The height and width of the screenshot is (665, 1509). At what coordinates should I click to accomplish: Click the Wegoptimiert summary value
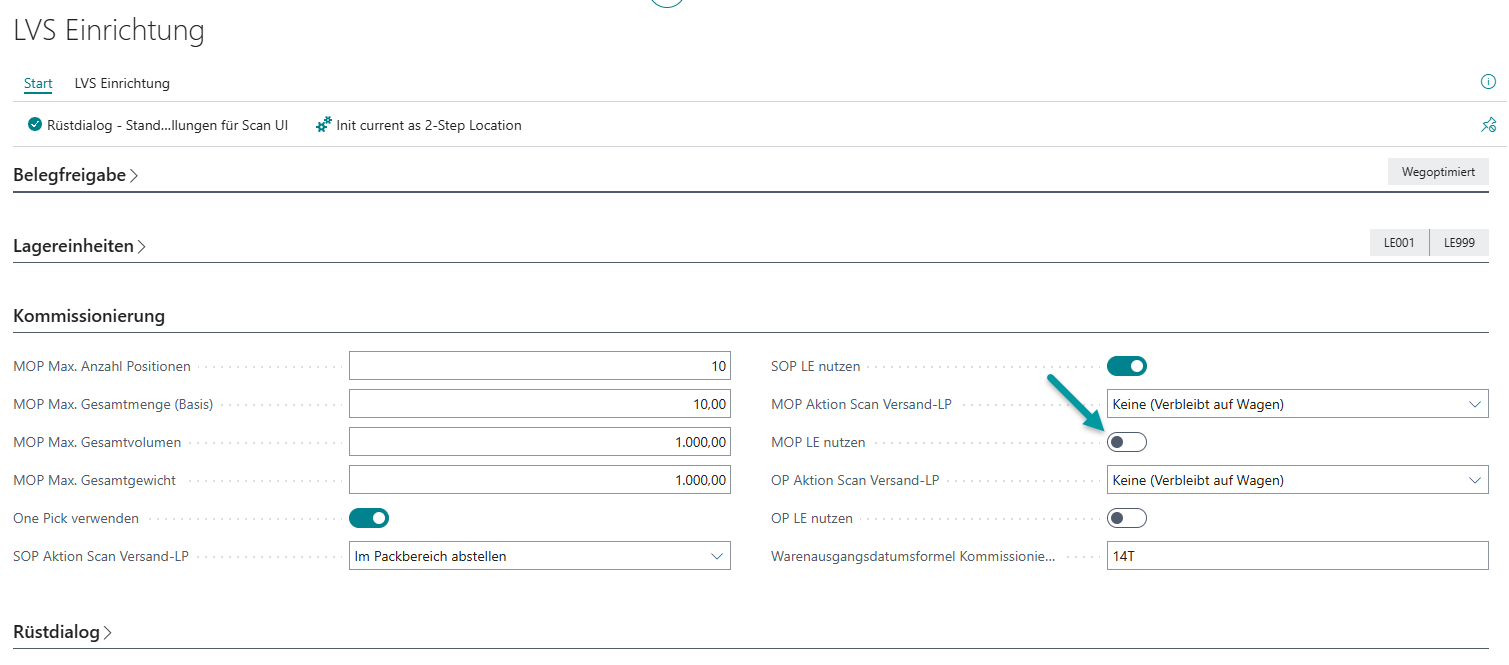(1438, 172)
